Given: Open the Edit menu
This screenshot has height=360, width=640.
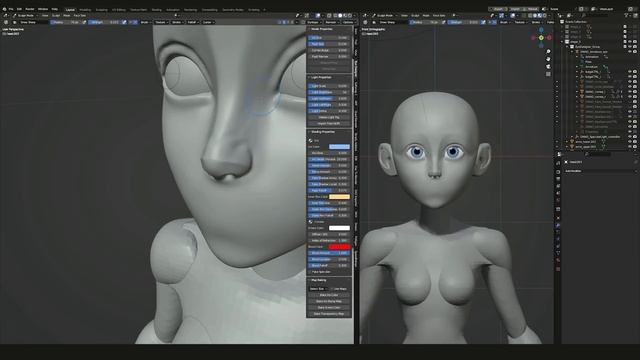Looking at the screenshot, I should 19,9.
